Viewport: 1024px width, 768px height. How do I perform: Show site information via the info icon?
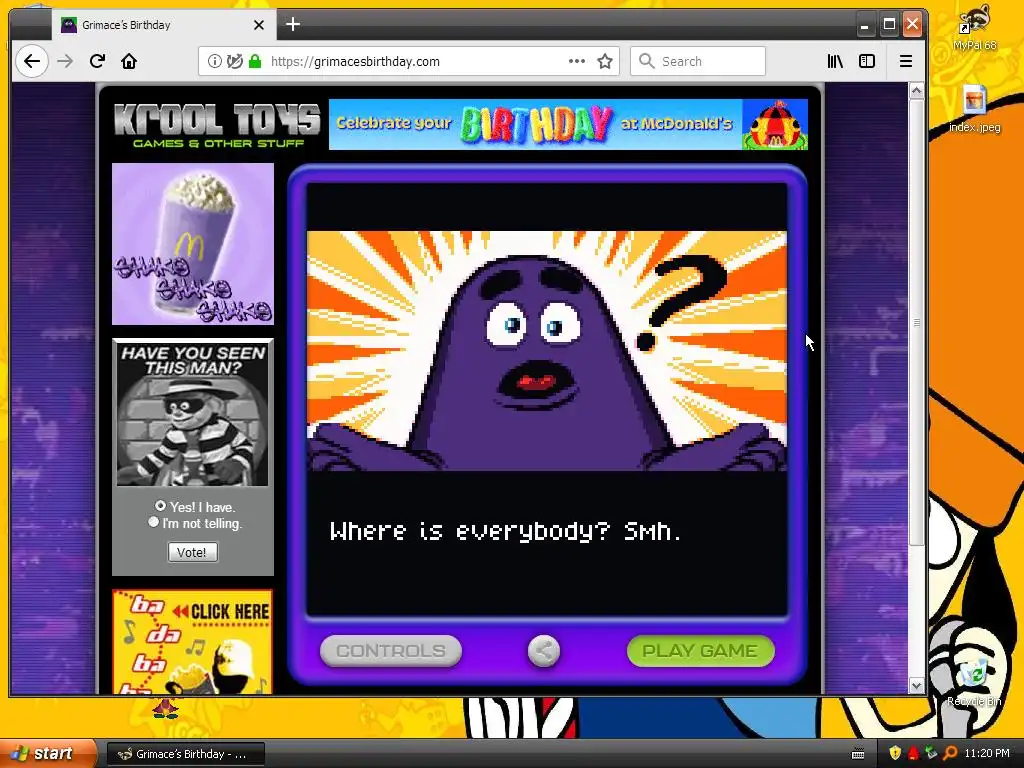click(214, 61)
